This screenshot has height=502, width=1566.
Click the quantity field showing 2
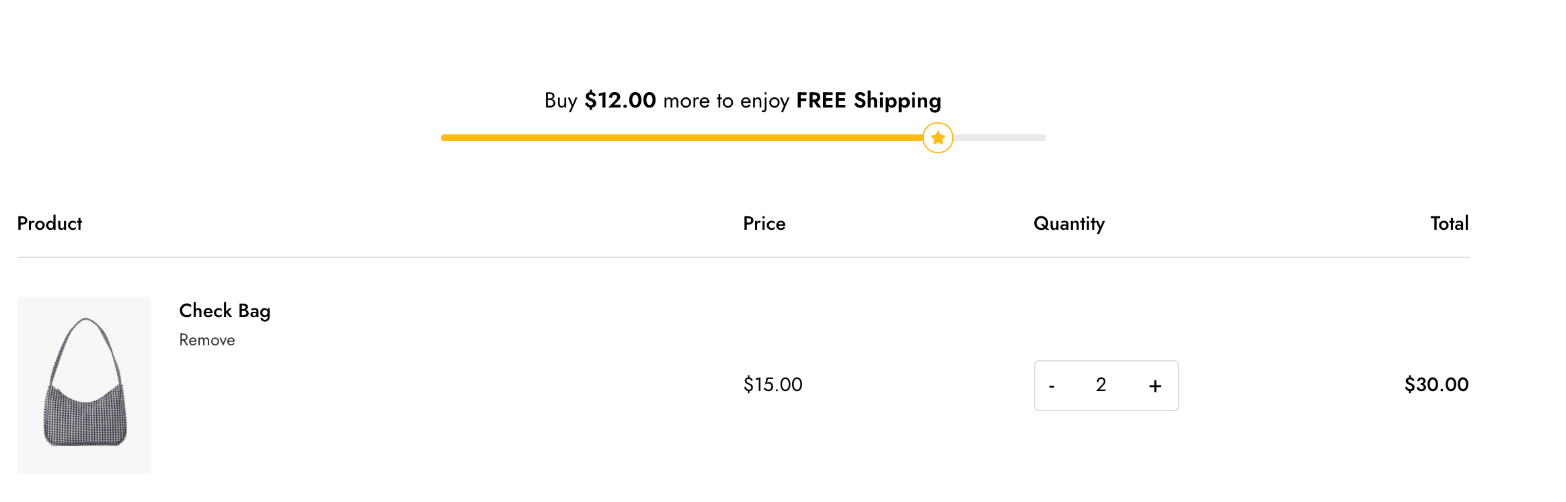[1101, 385]
